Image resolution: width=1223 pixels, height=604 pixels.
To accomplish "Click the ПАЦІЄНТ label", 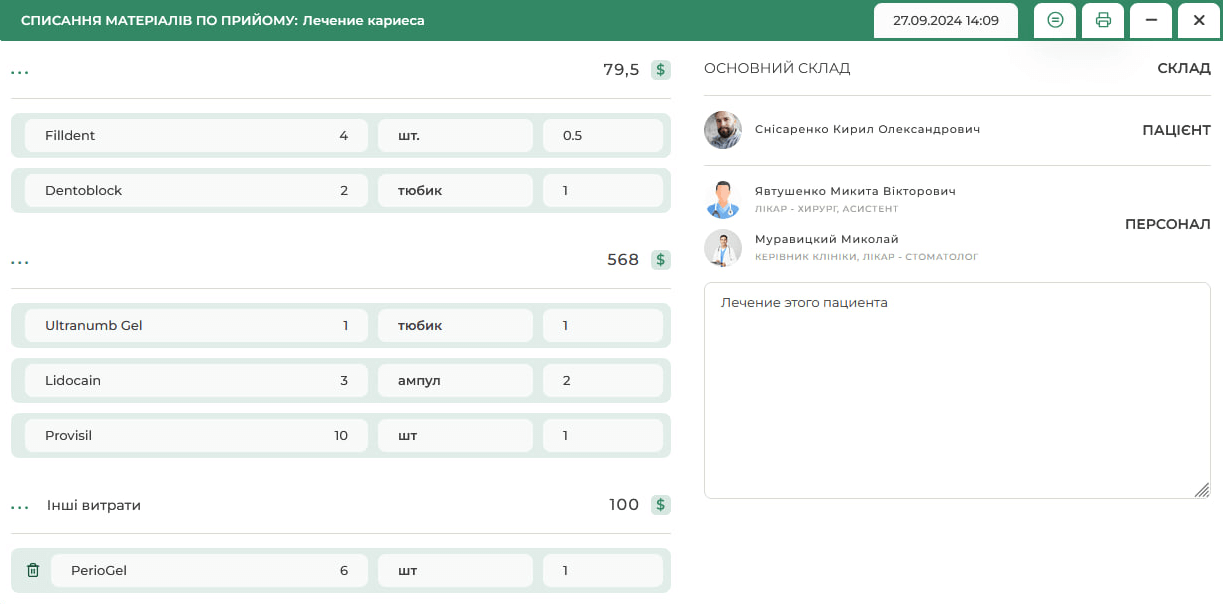I will [1176, 129].
